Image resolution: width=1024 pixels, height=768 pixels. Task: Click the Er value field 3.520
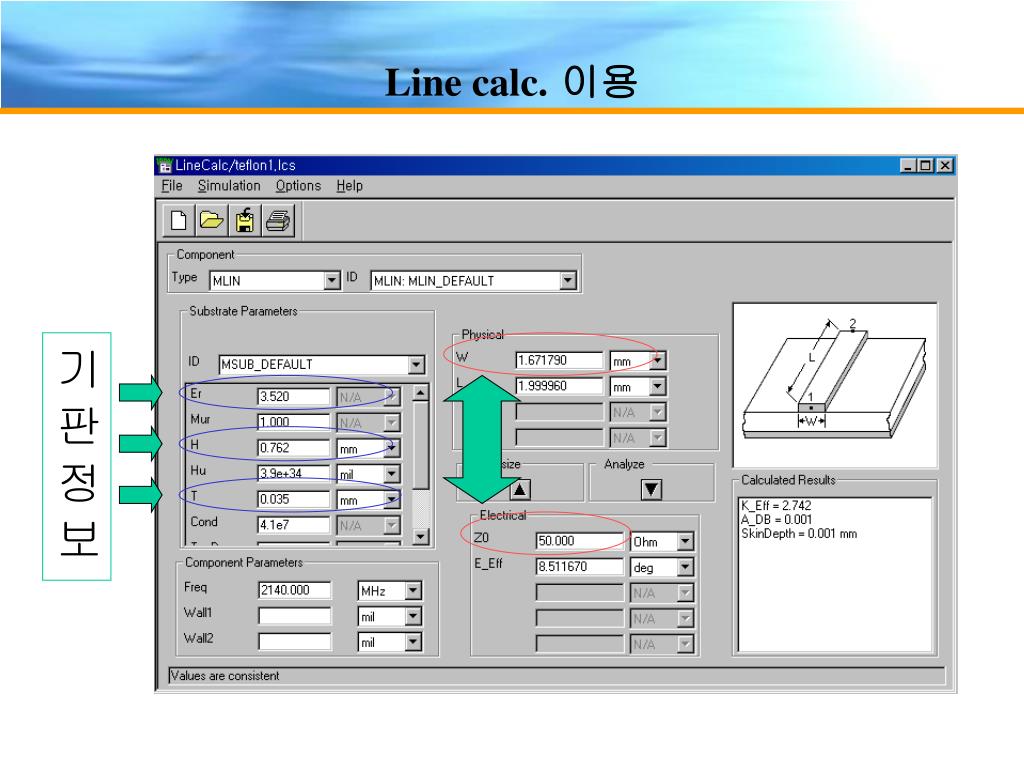[x=294, y=396]
